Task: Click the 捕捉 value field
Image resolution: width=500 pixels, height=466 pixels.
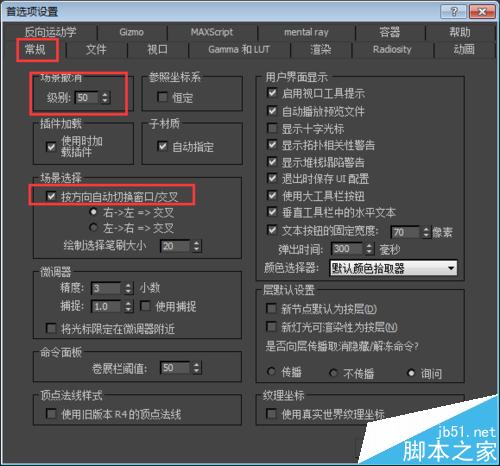Action: pos(106,306)
